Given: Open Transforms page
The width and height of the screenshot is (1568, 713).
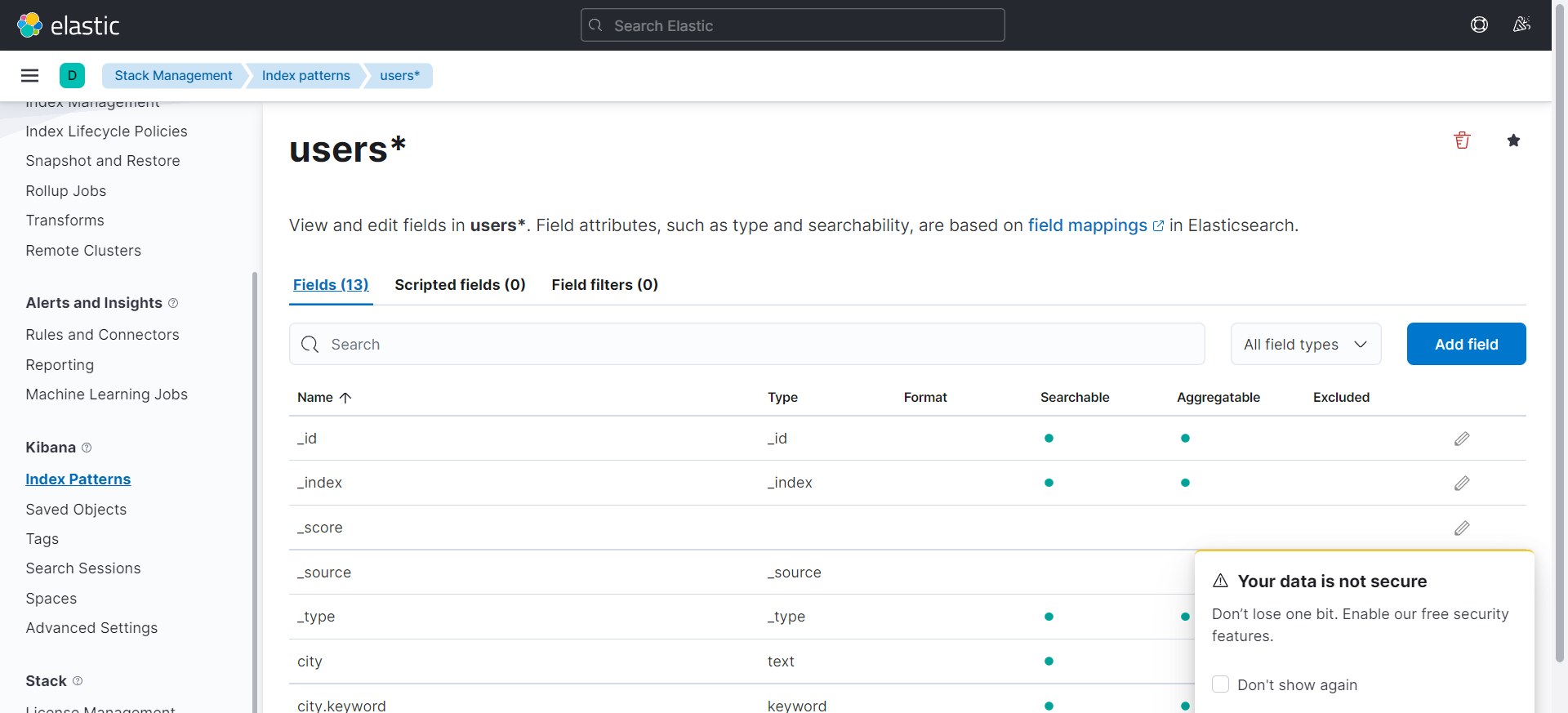Looking at the screenshot, I should pyautogui.click(x=65, y=221).
